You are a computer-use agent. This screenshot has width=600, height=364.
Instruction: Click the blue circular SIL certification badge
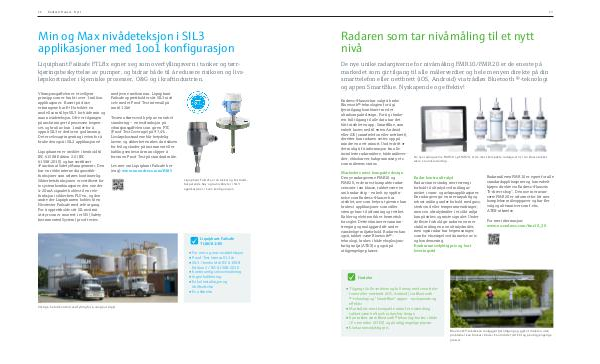198,102
